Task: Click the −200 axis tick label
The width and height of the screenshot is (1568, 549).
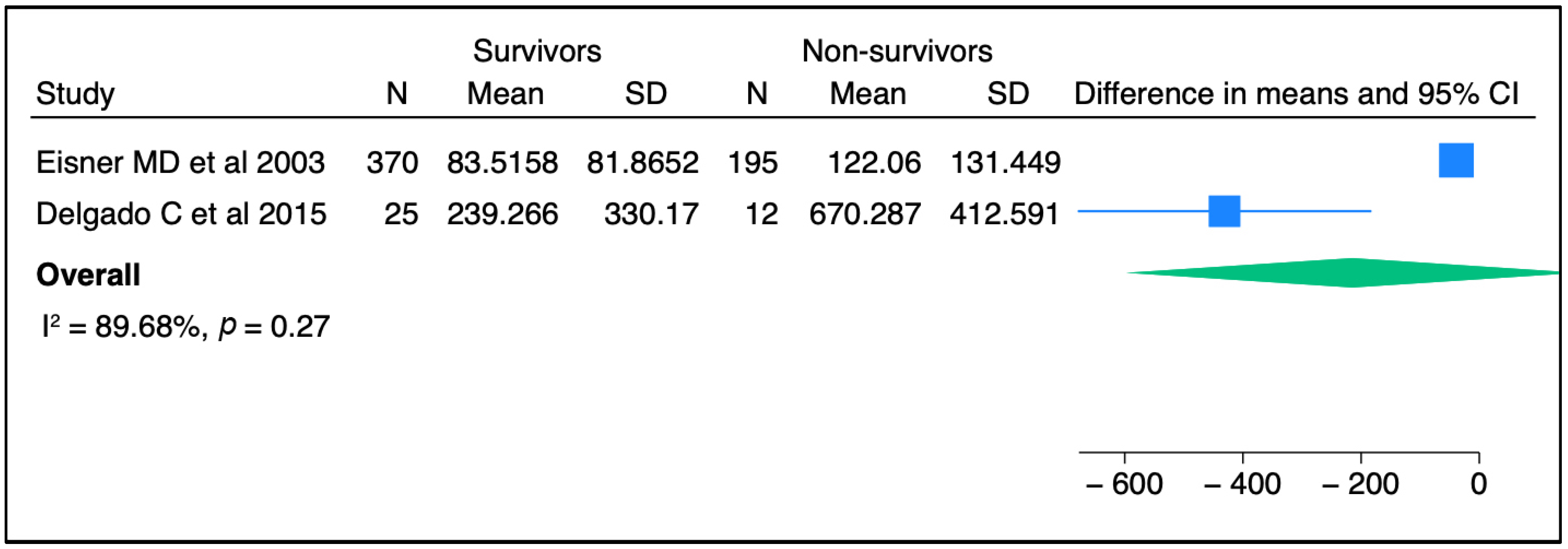Action: pos(1360,484)
